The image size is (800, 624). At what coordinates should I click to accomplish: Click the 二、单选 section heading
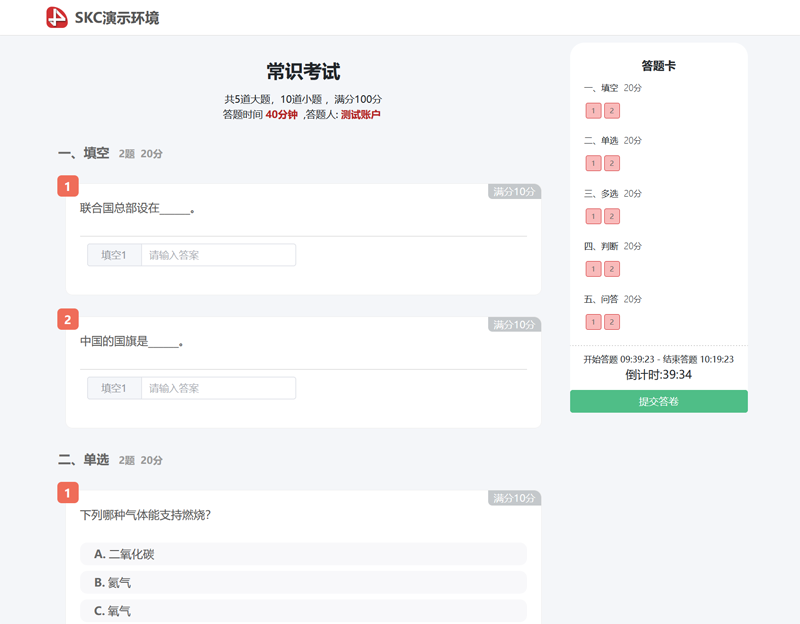pos(84,460)
